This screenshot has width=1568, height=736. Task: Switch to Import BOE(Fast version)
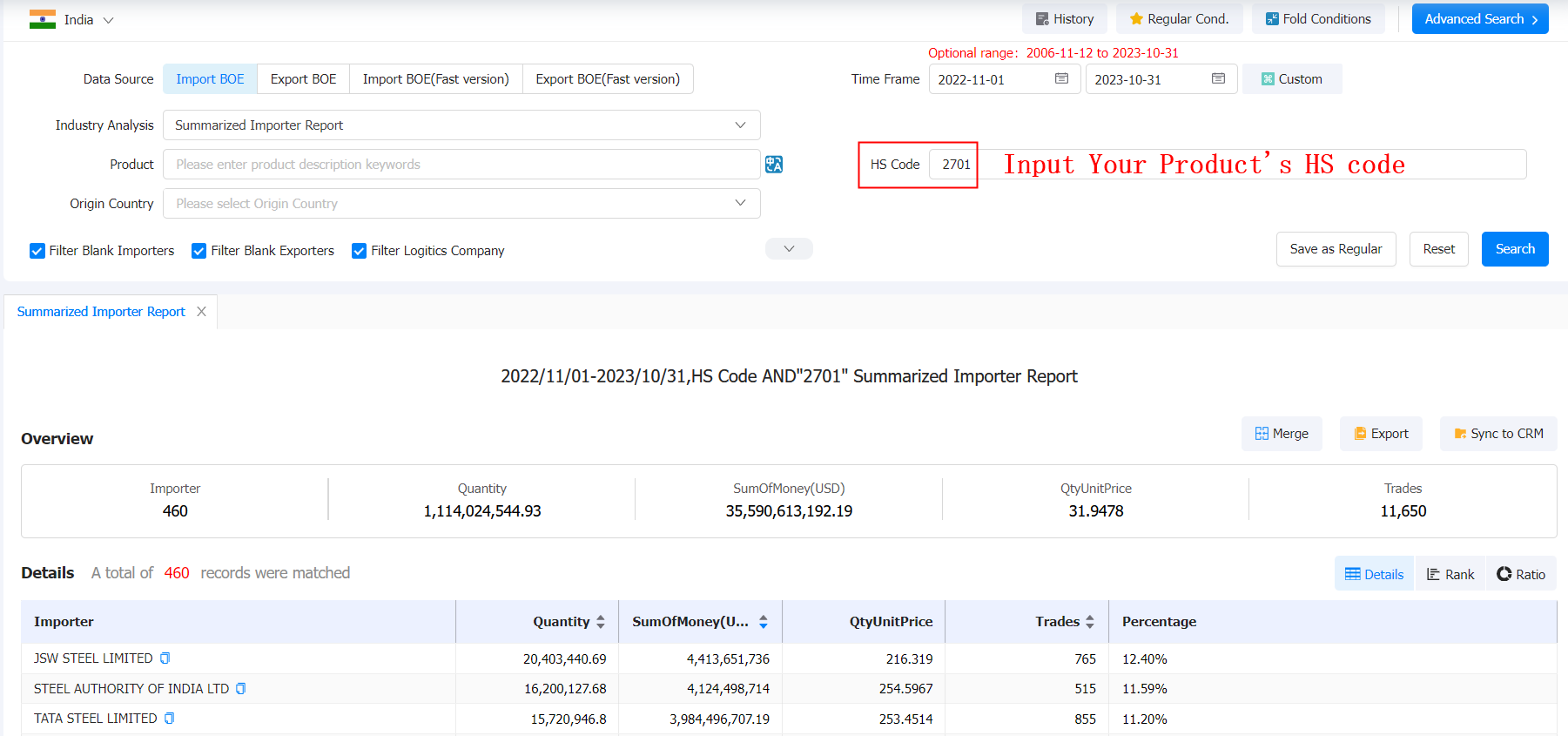coord(435,79)
